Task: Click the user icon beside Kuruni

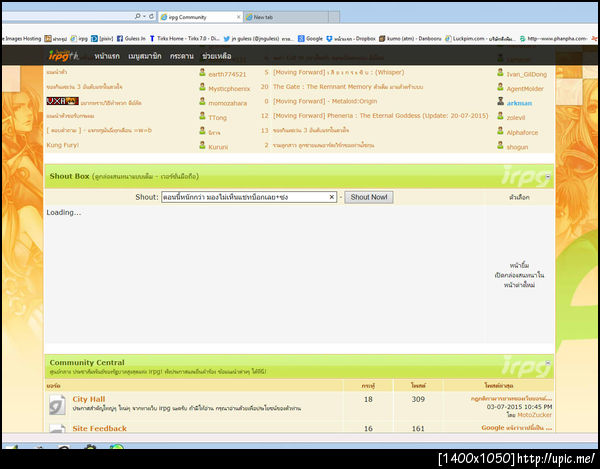Action: (x=202, y=145)
